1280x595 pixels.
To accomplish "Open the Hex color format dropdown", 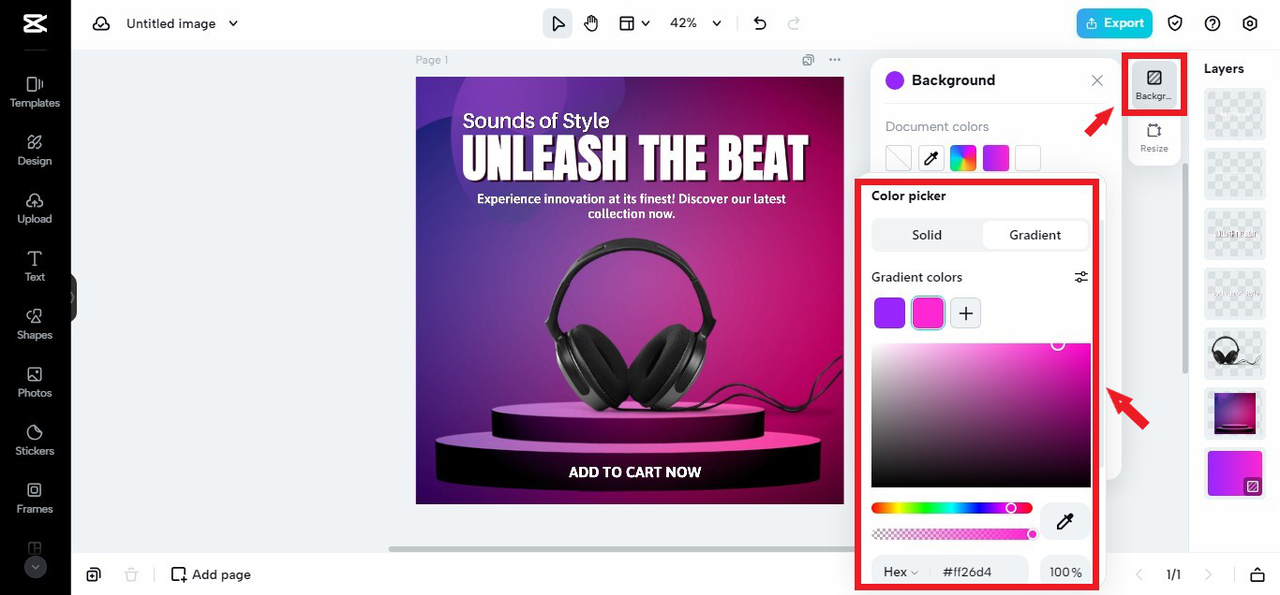I will click(901, 572).
